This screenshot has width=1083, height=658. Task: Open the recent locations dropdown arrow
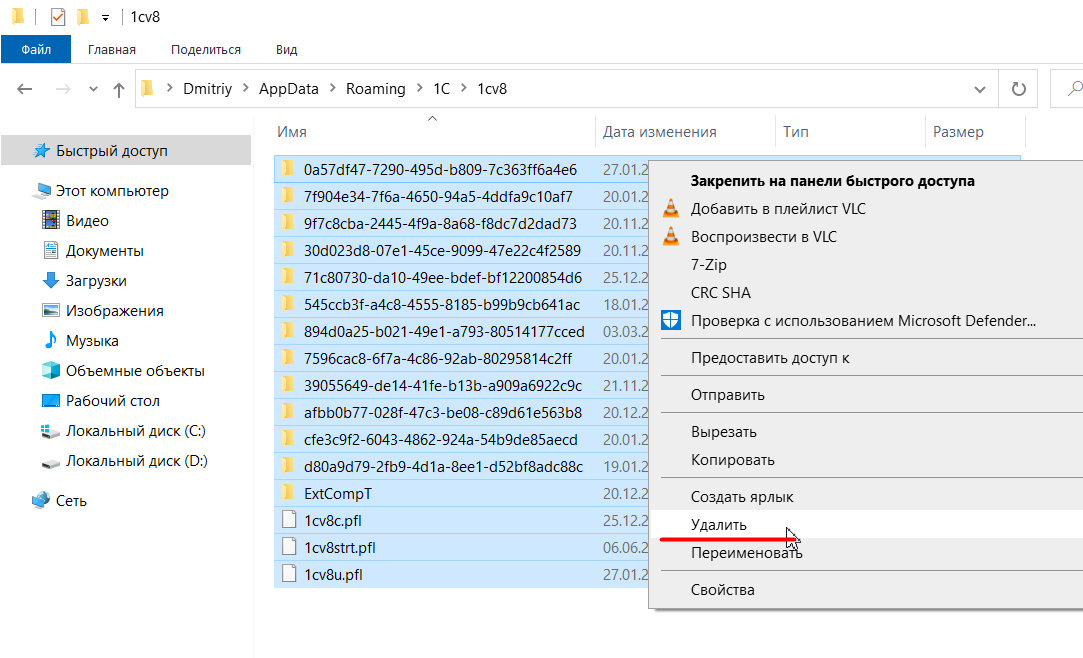point(93,89)
